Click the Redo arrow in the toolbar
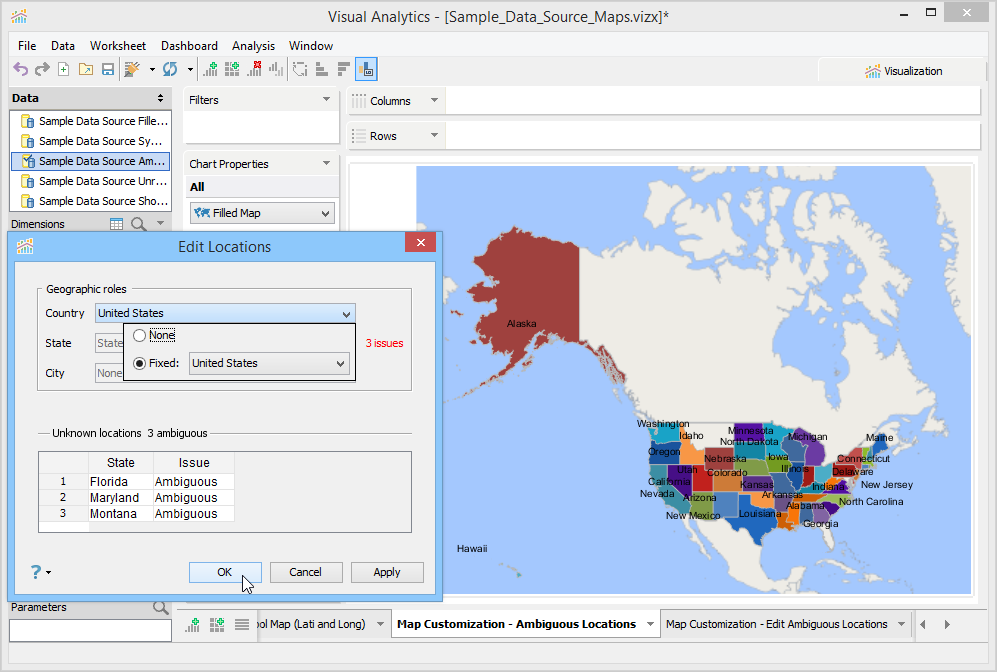The image size is (997, 672). [42, 69]
